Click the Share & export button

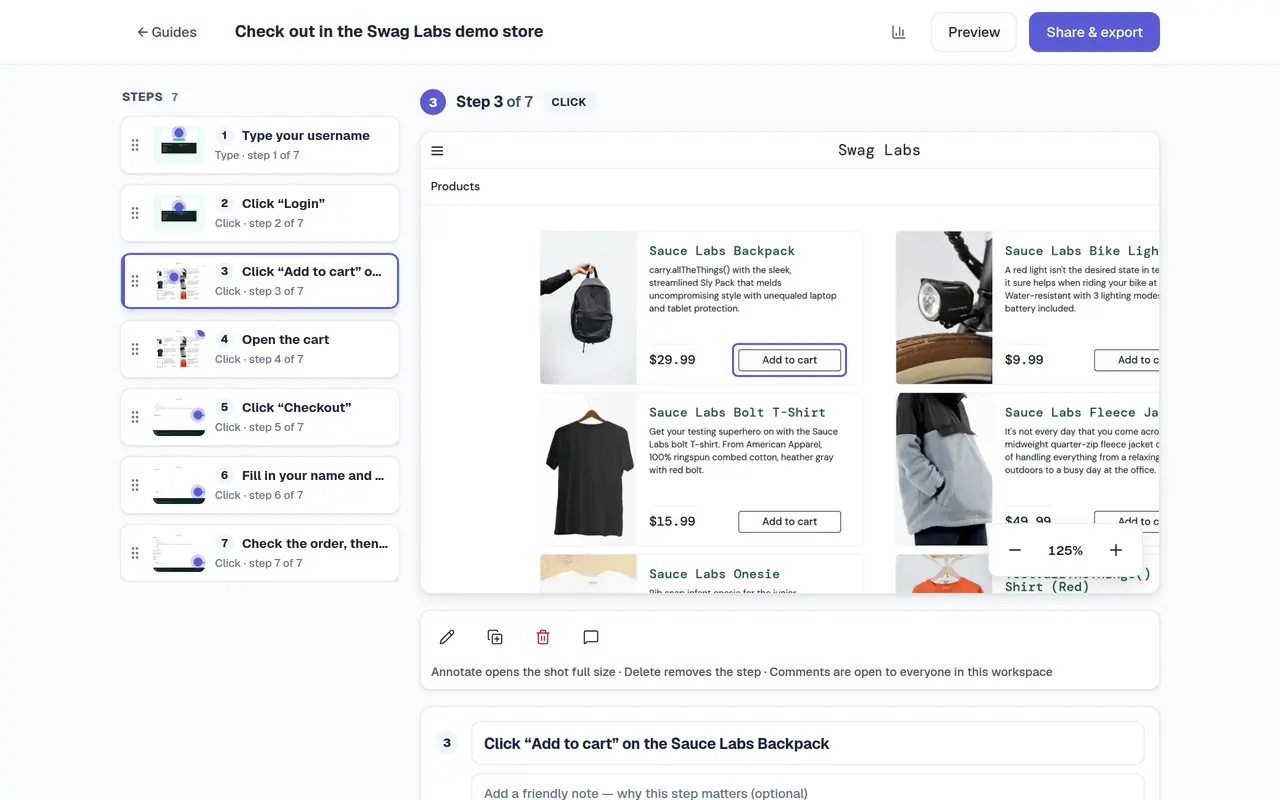pyautogui.click(x=1094, y=32)
